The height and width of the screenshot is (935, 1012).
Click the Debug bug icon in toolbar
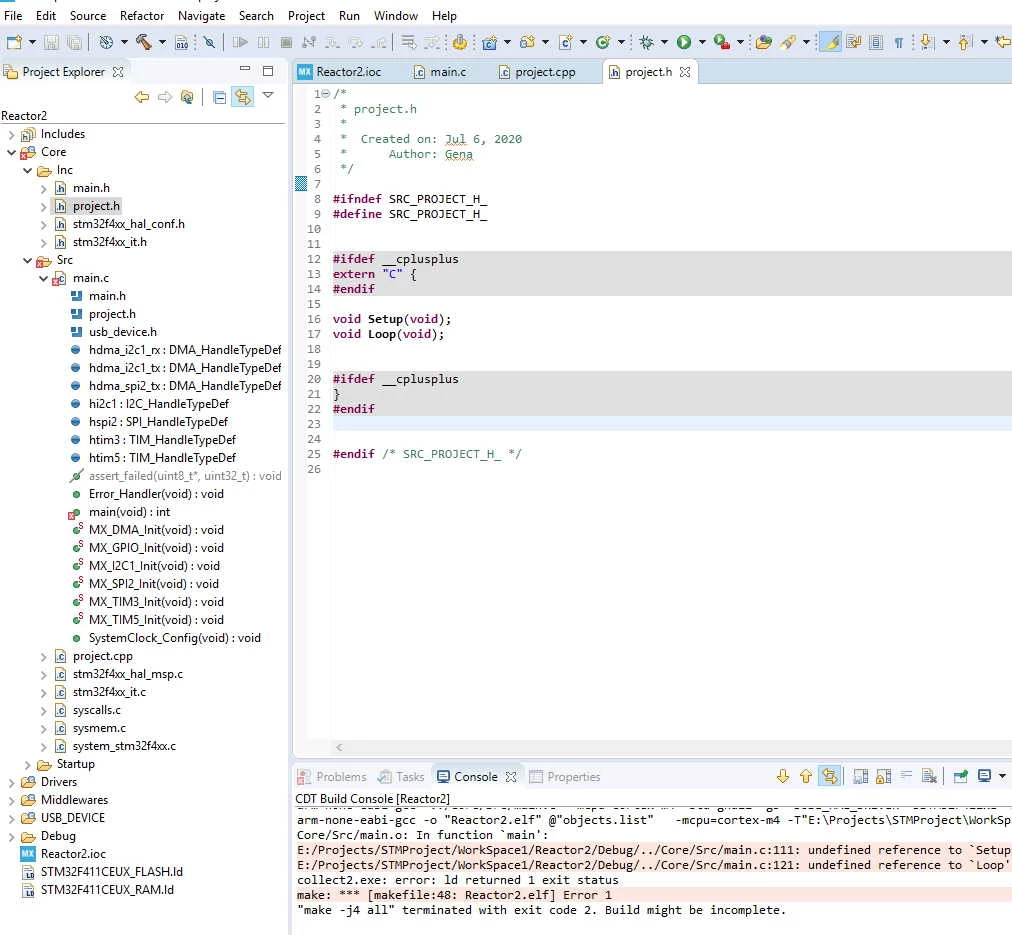(x=646, y=43)
